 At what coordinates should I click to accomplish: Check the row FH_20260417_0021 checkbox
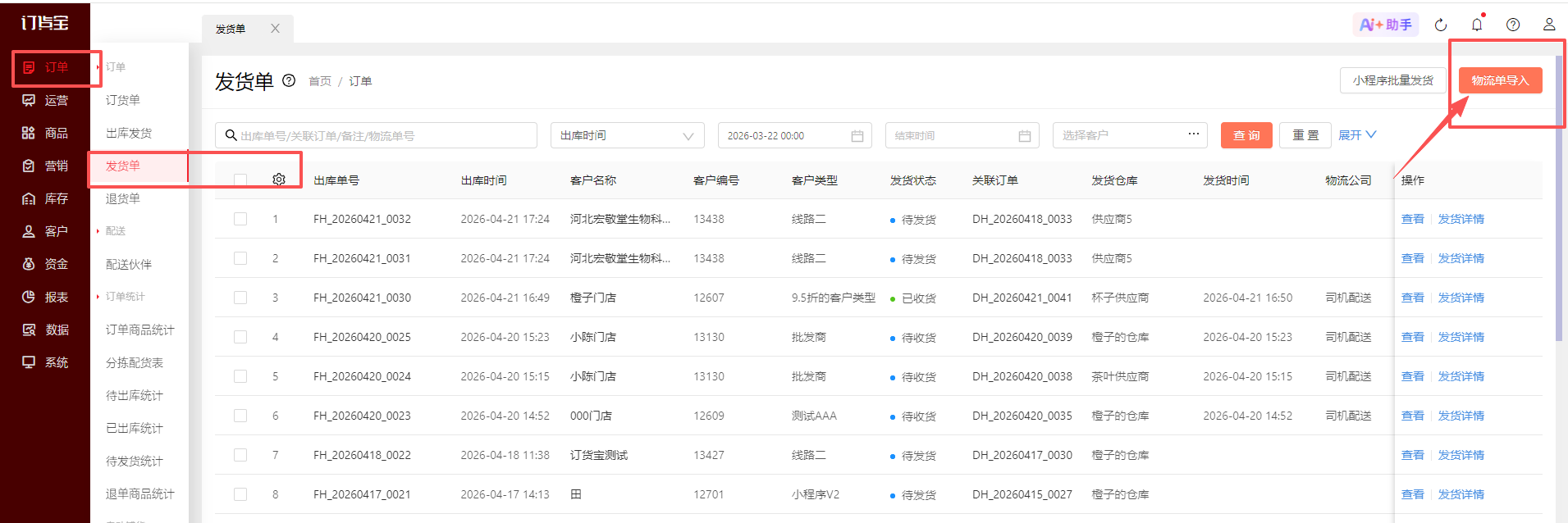[240, 494]
